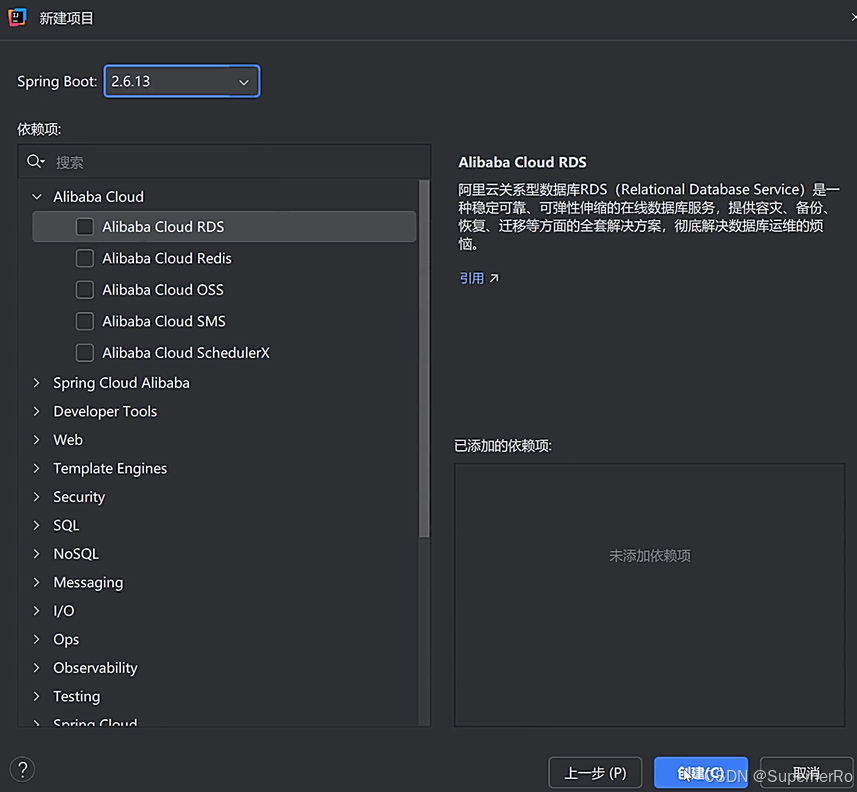
Task: Expand the I/O category
Action: click(x=37, y=611)
